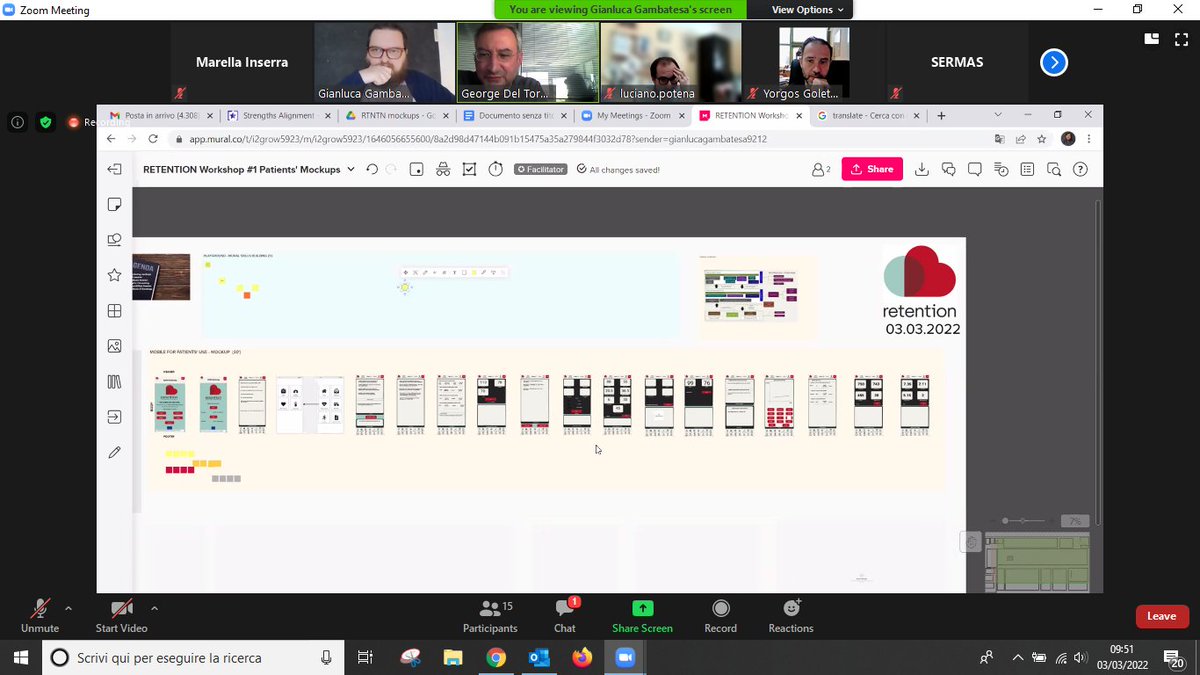Viewport: 1200px width, 675px height.
Task: Click the red Leave meeting button
Action: point(1161,616)
